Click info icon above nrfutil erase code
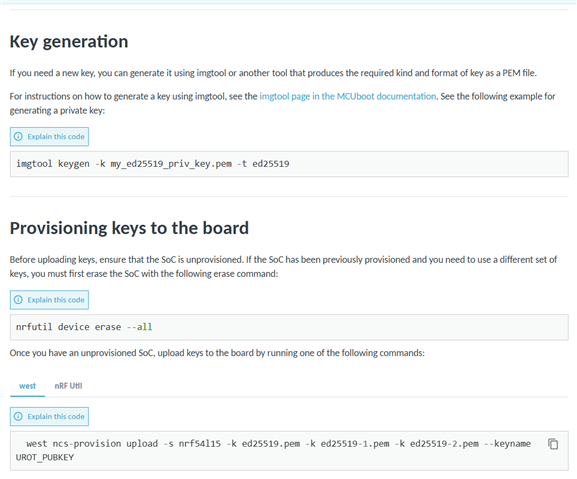This screenshot has height=479, width=577. (18, 300)
